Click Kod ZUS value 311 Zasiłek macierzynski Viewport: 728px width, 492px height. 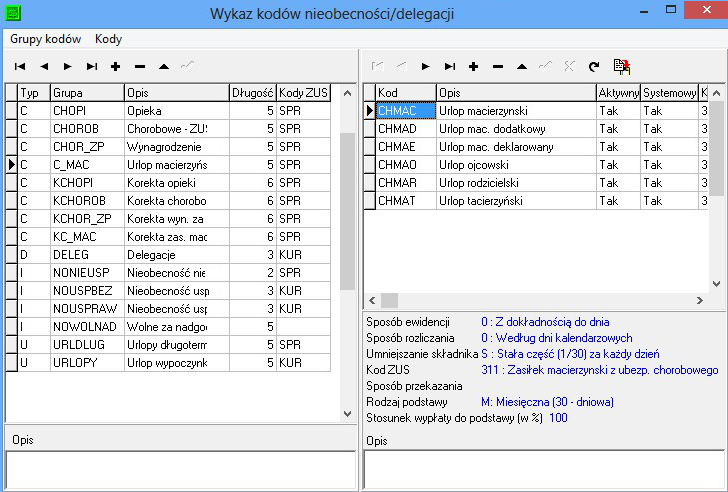(599, 370)
